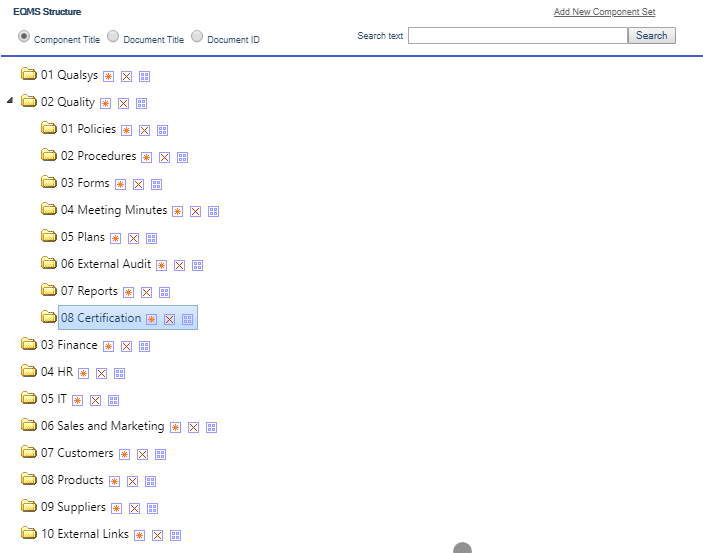
Task: Click the X icon next to 01 Policies
Action: [145, 130]
